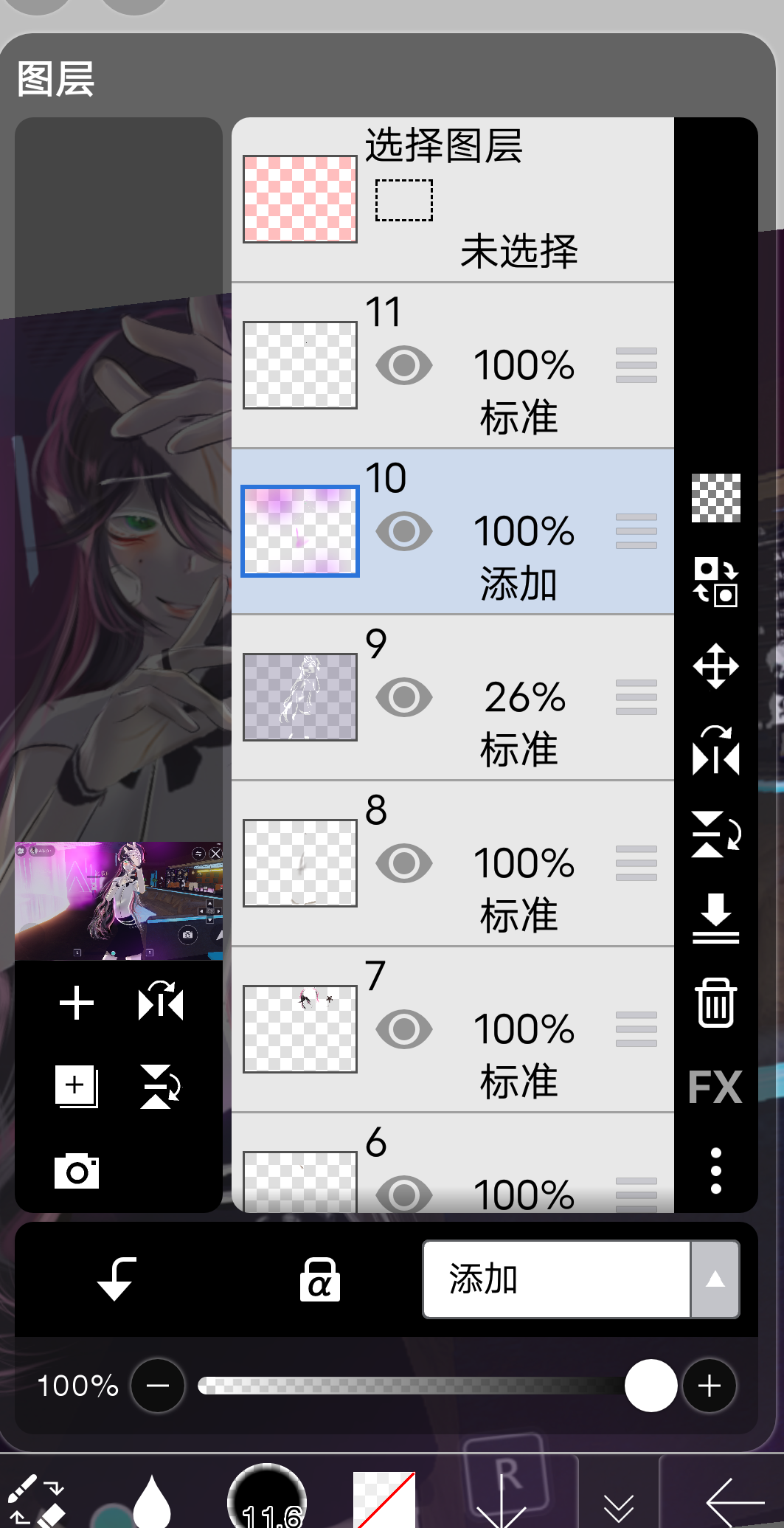The image size is (784, 1528).
Task: Open the 添加 blend mode dropdown
Action: click(x=556, y=1279)
